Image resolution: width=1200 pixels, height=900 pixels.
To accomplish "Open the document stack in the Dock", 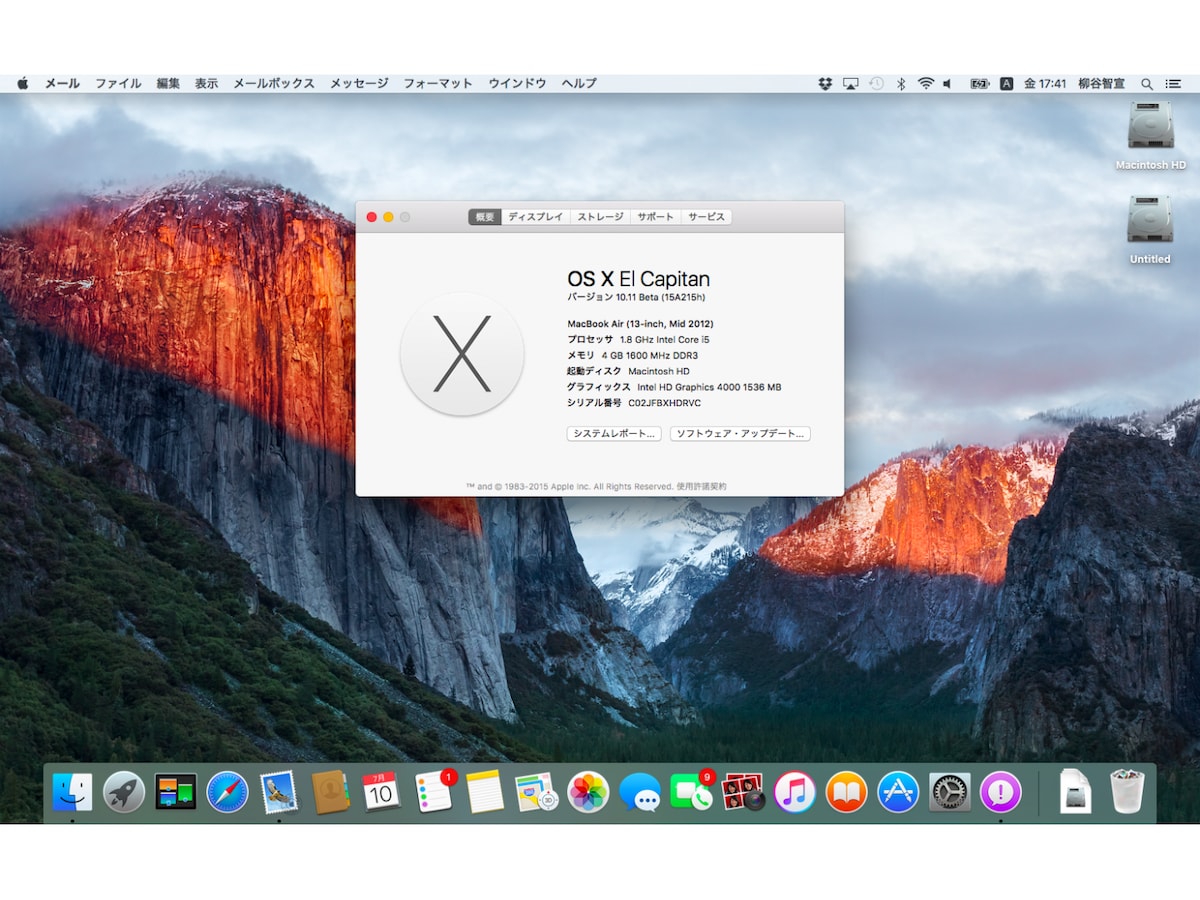I will [1075, 792].
